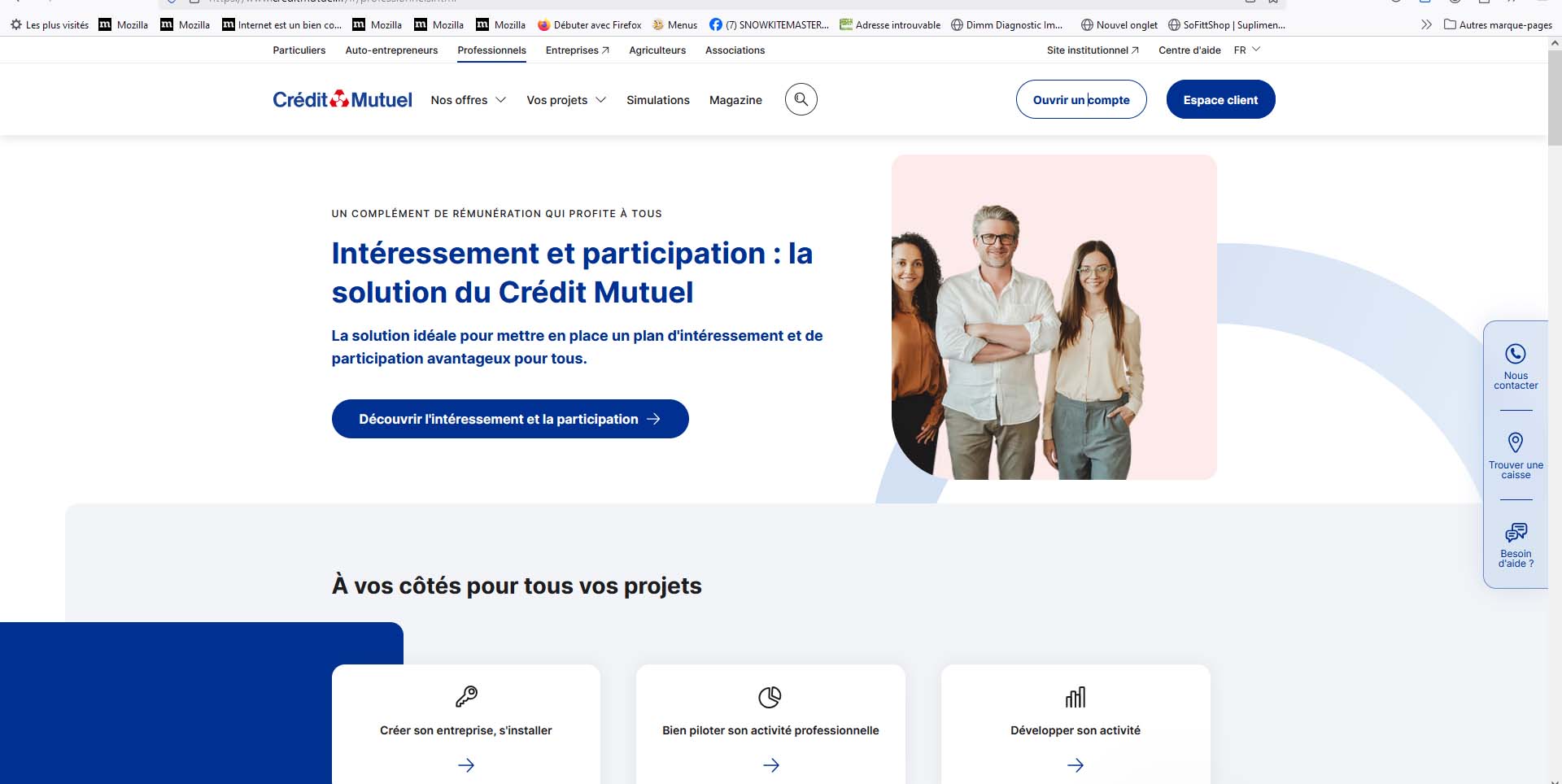
Task: Open the Les plus visités bookmarks gear icon
Action: tap(16, 24)
